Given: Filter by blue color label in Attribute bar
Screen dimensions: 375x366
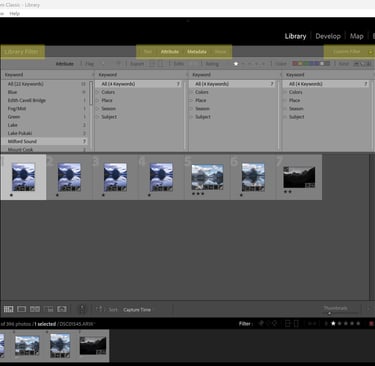Looking at the screenshot, I should pos(311,64).
